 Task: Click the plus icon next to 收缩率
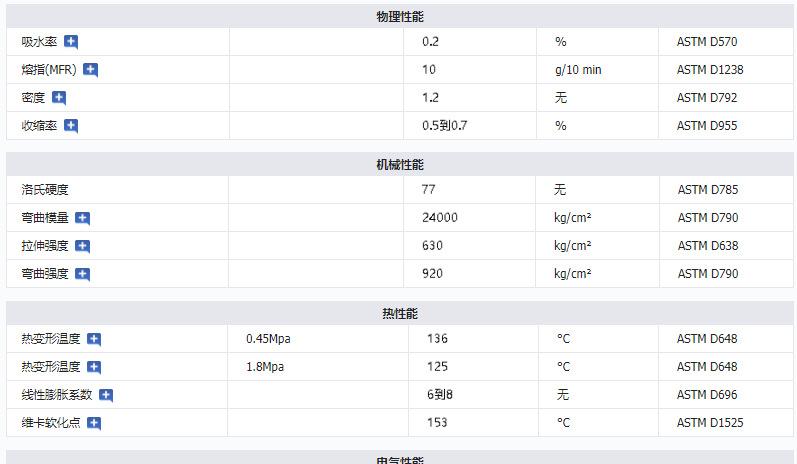pyautogui.click(x=71, y=126)
